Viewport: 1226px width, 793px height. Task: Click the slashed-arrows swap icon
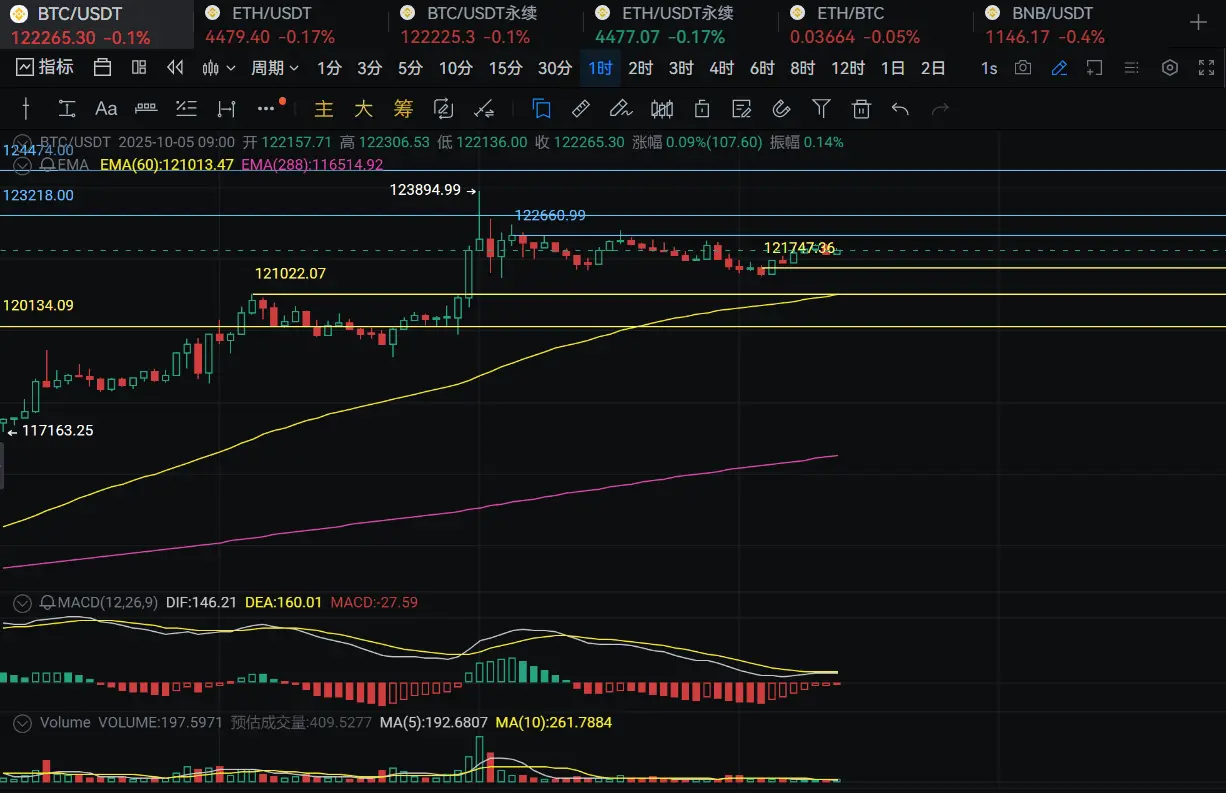point(483,109)
